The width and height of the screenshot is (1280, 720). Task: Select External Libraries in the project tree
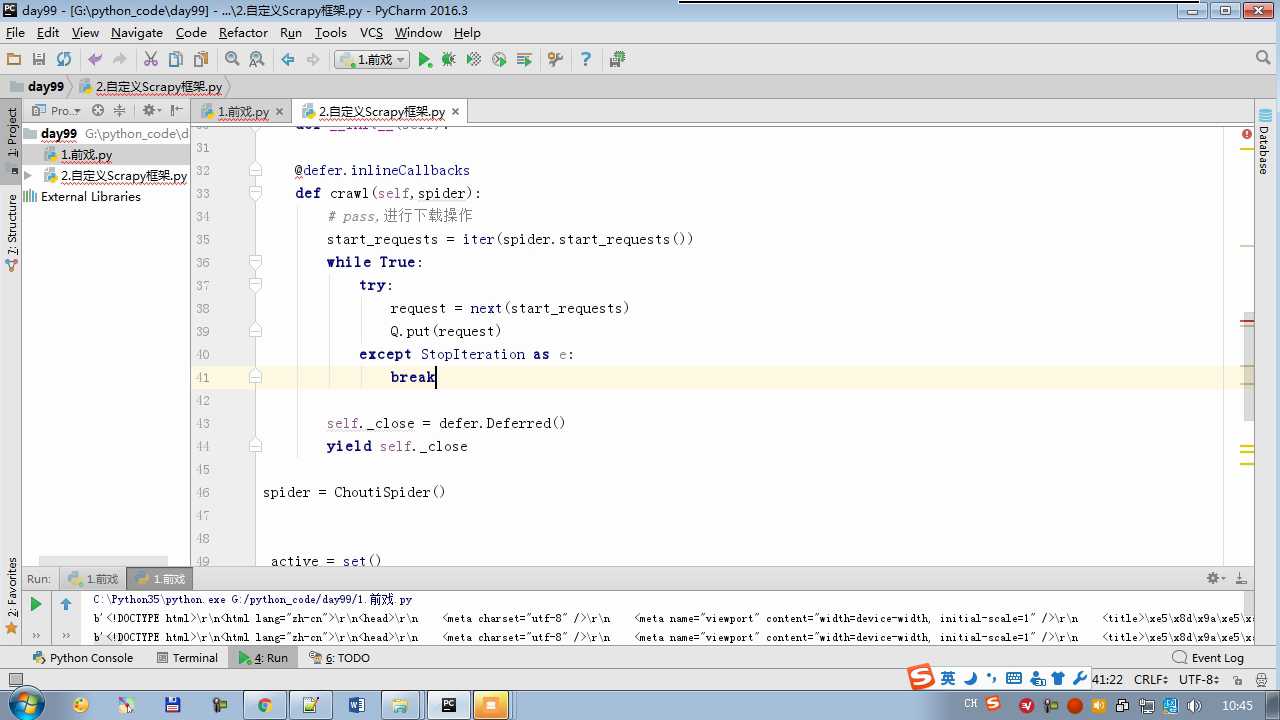tap(90, 197)
